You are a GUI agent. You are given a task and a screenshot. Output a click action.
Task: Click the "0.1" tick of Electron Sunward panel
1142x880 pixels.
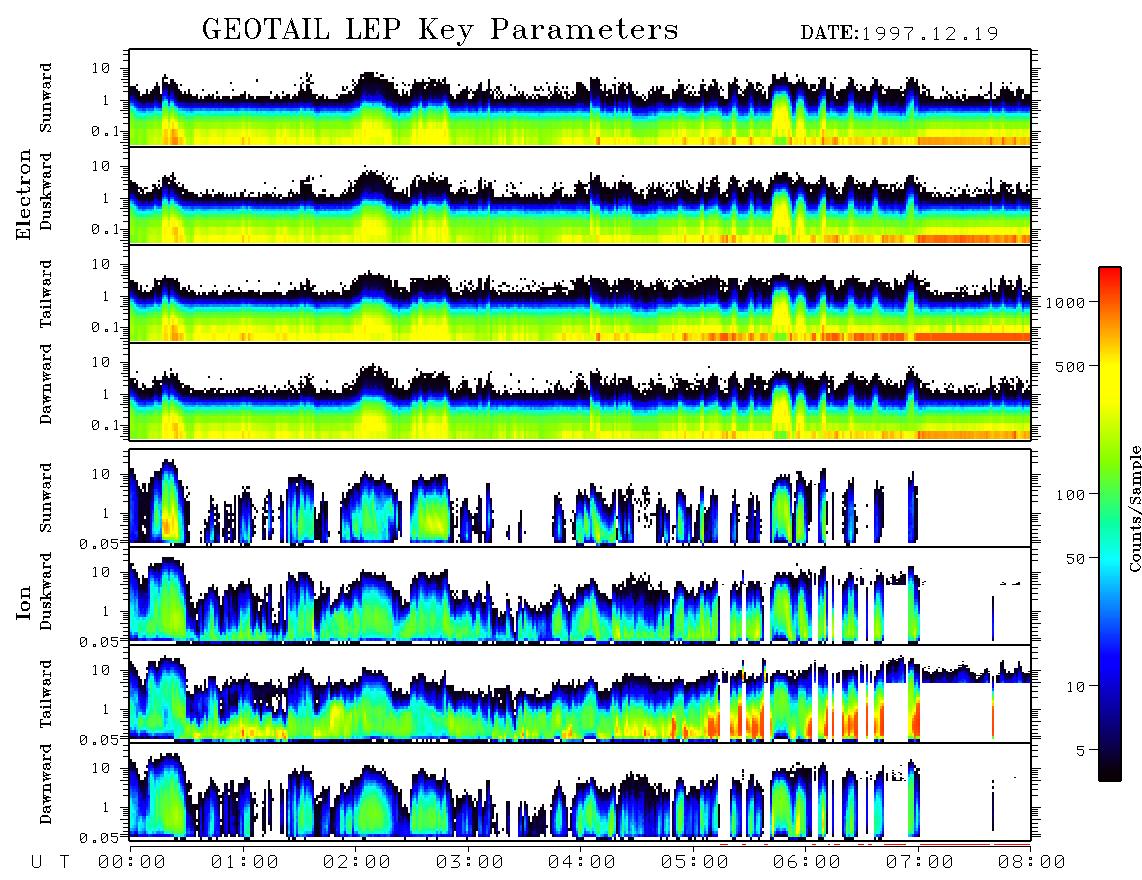tap(106, 130)
